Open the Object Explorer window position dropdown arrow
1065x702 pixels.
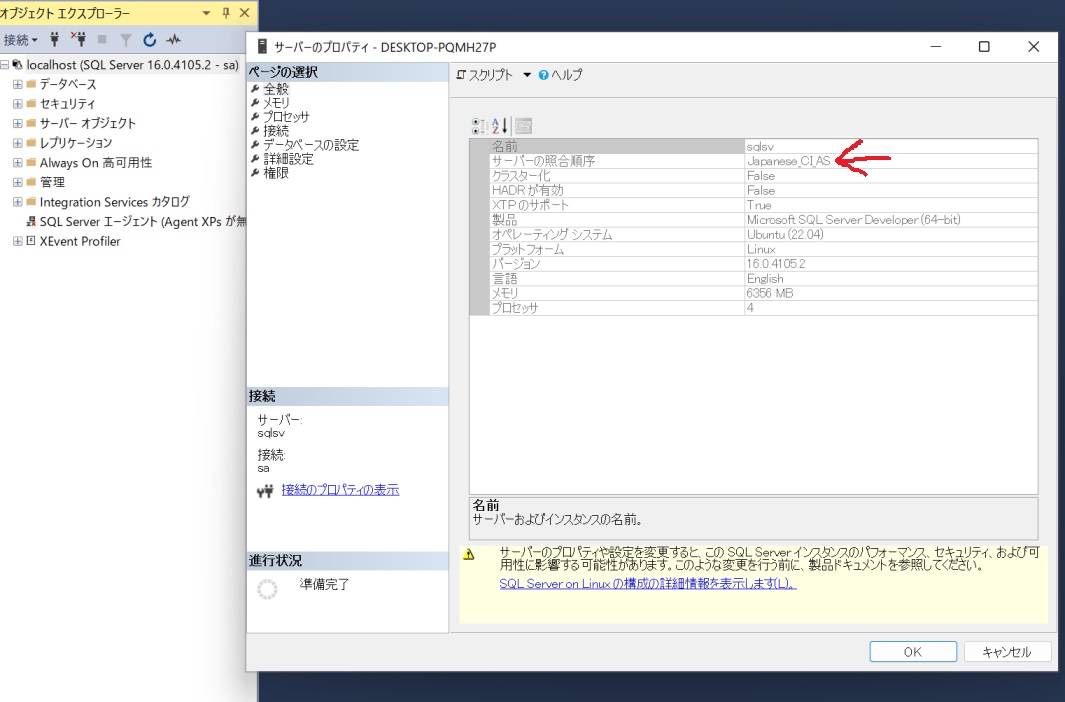click(x=206, y=13)
